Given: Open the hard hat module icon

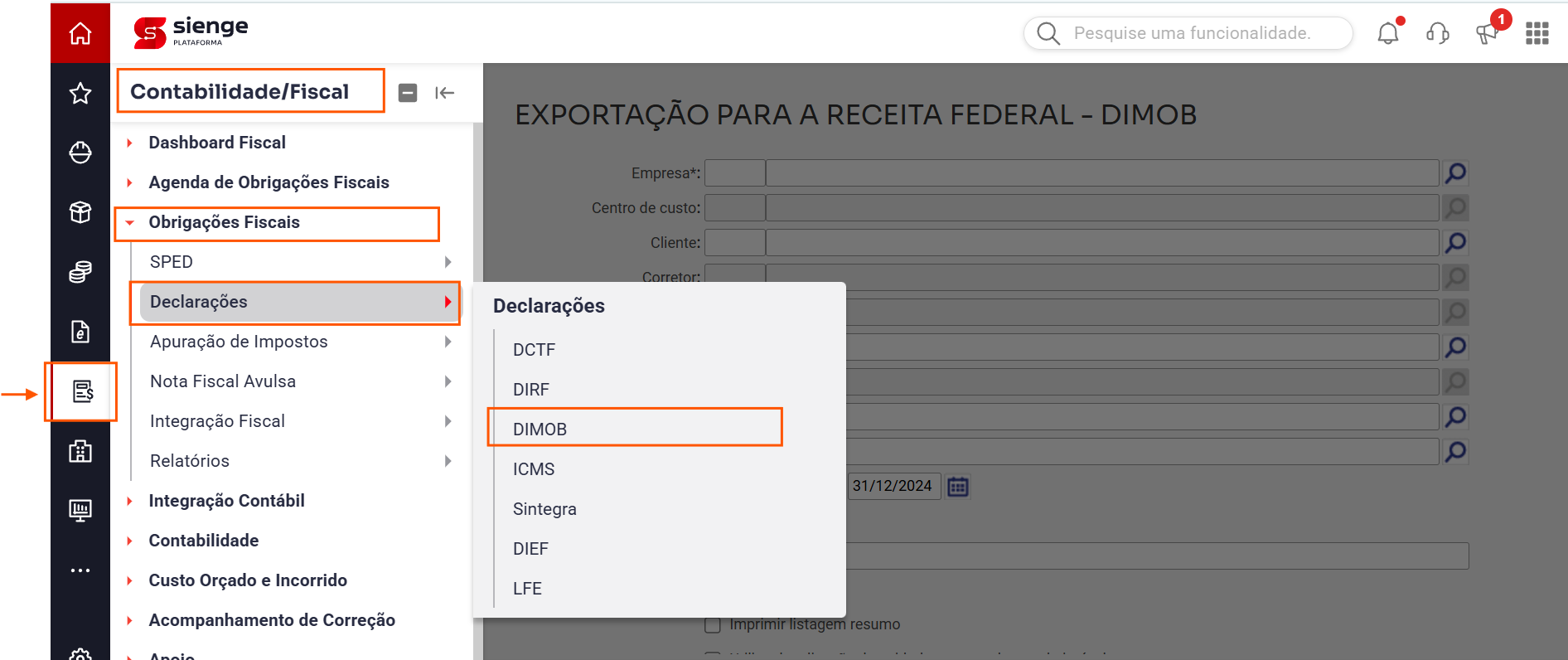Looking at the screenshot, I should pyautogui.click(x=80, y=153).
